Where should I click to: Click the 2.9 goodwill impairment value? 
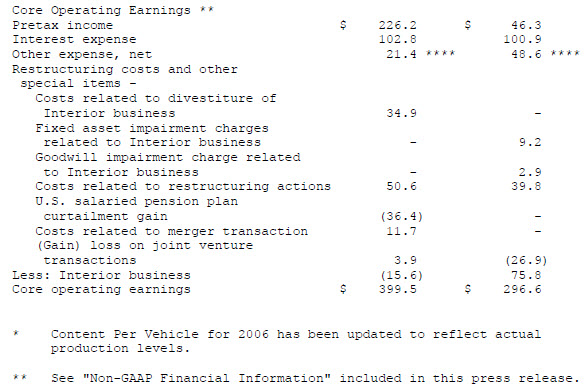(530, 172)
